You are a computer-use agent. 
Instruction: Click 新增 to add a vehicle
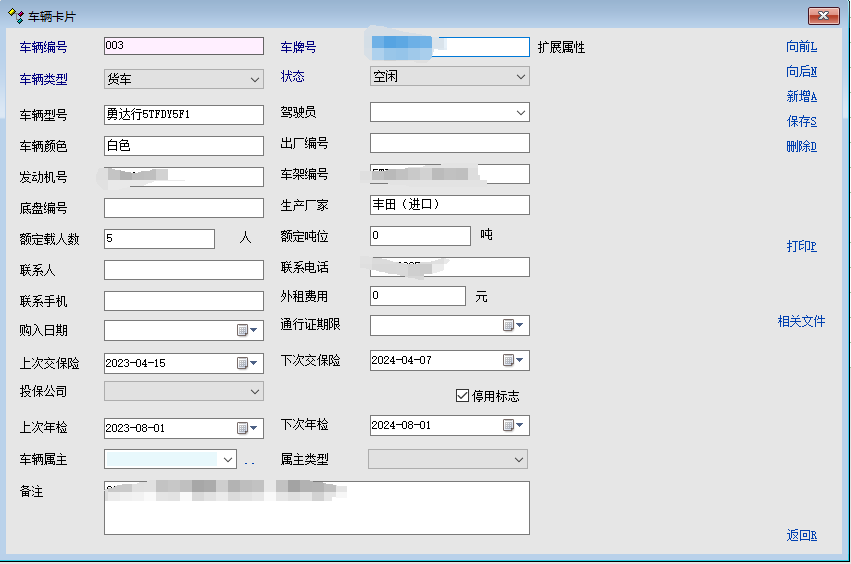(x=801, y=96)
